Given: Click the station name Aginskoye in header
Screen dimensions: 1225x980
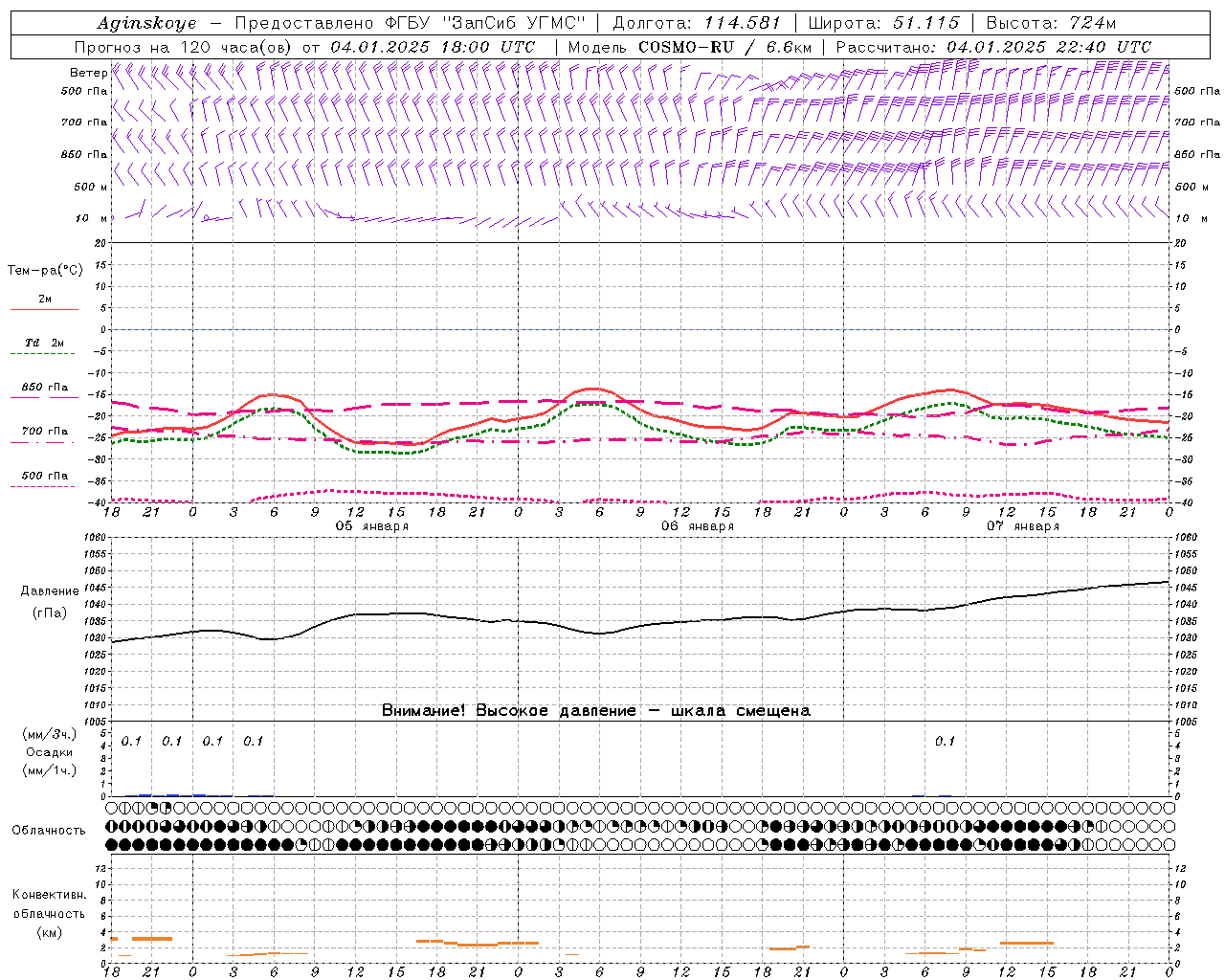Looking at the screenshot, I should pyautogui.click(x=146, y=23).
